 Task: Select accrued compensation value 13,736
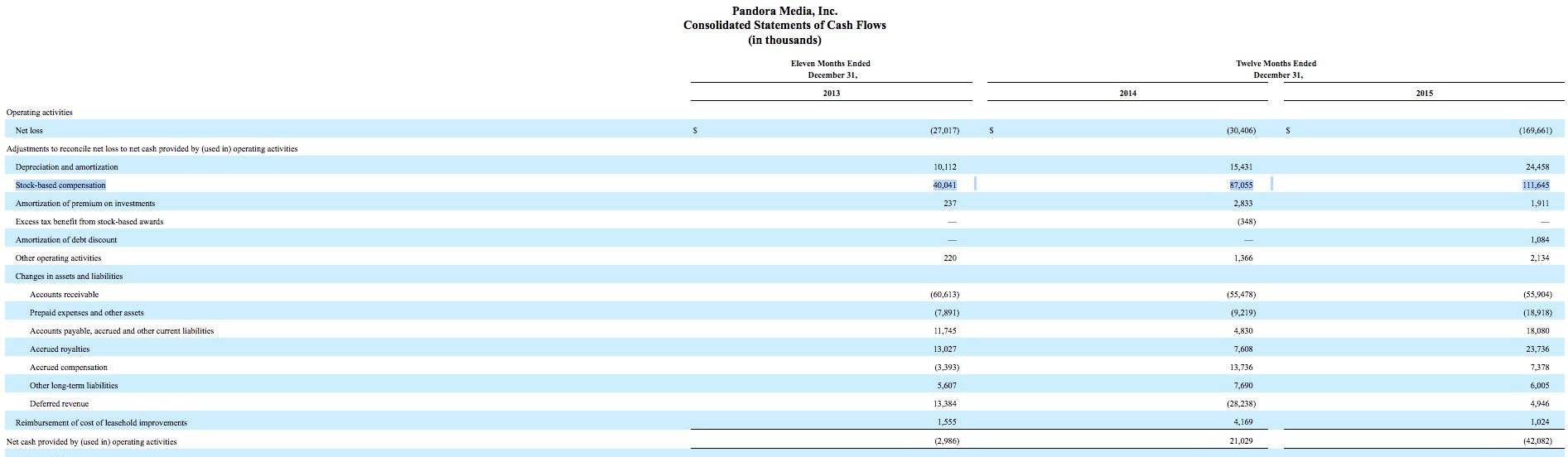(x=1241, y=367)
